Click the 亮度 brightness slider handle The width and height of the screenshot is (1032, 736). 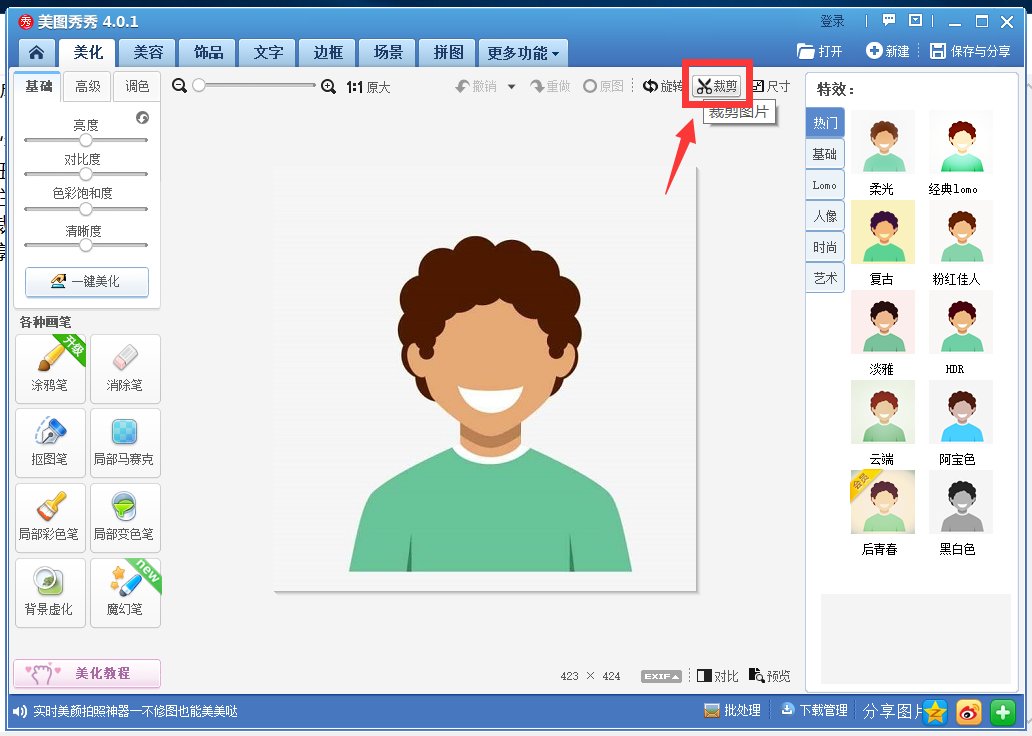coord(86,140)
